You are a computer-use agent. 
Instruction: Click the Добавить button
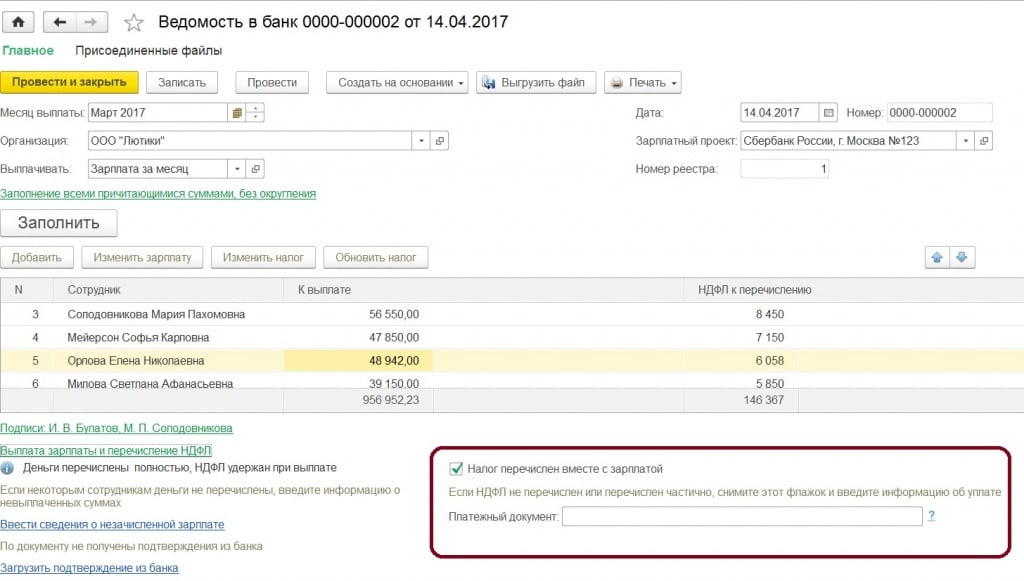(x=37, y=257)
